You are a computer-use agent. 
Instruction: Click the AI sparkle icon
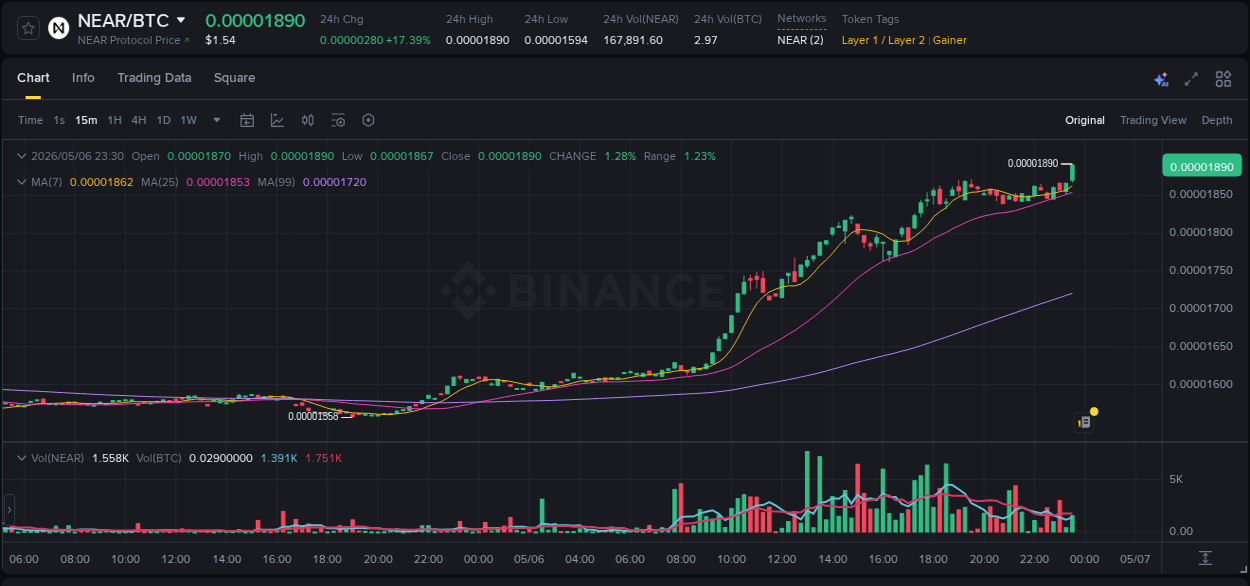(x=1161, y=79)
